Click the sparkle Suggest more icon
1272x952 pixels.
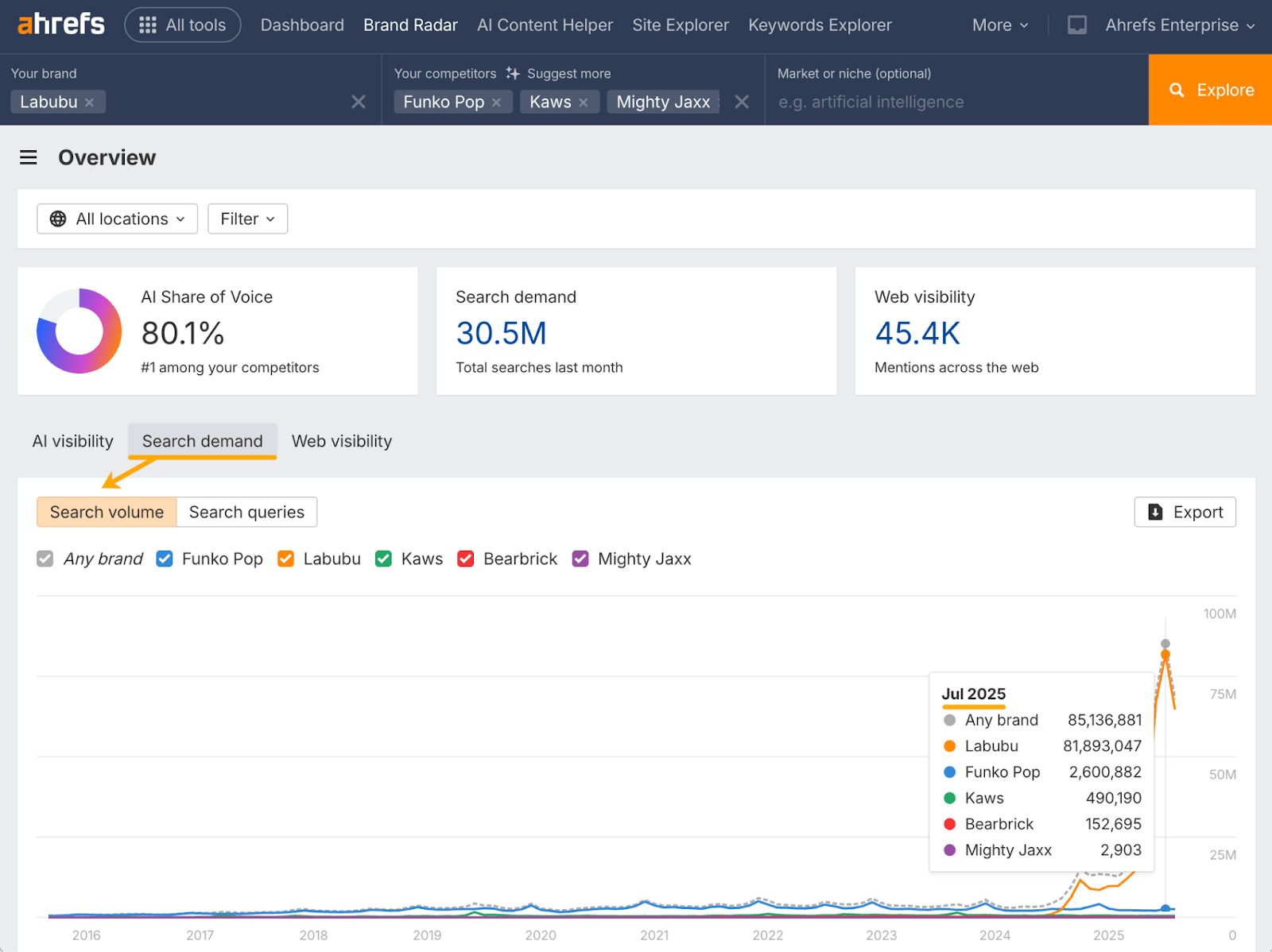pos(514,73)
